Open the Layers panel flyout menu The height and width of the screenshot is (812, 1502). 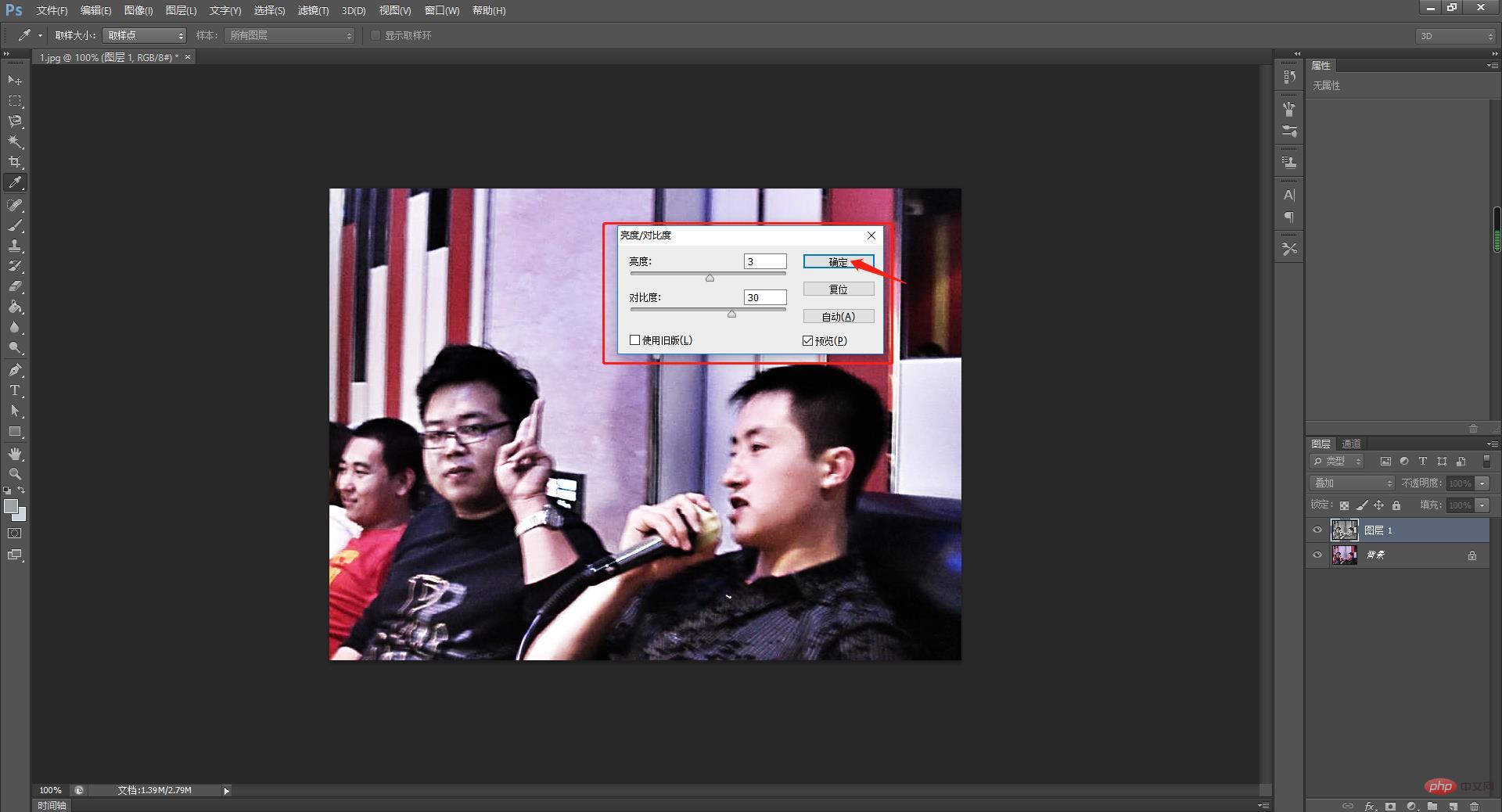point(1492,444)
